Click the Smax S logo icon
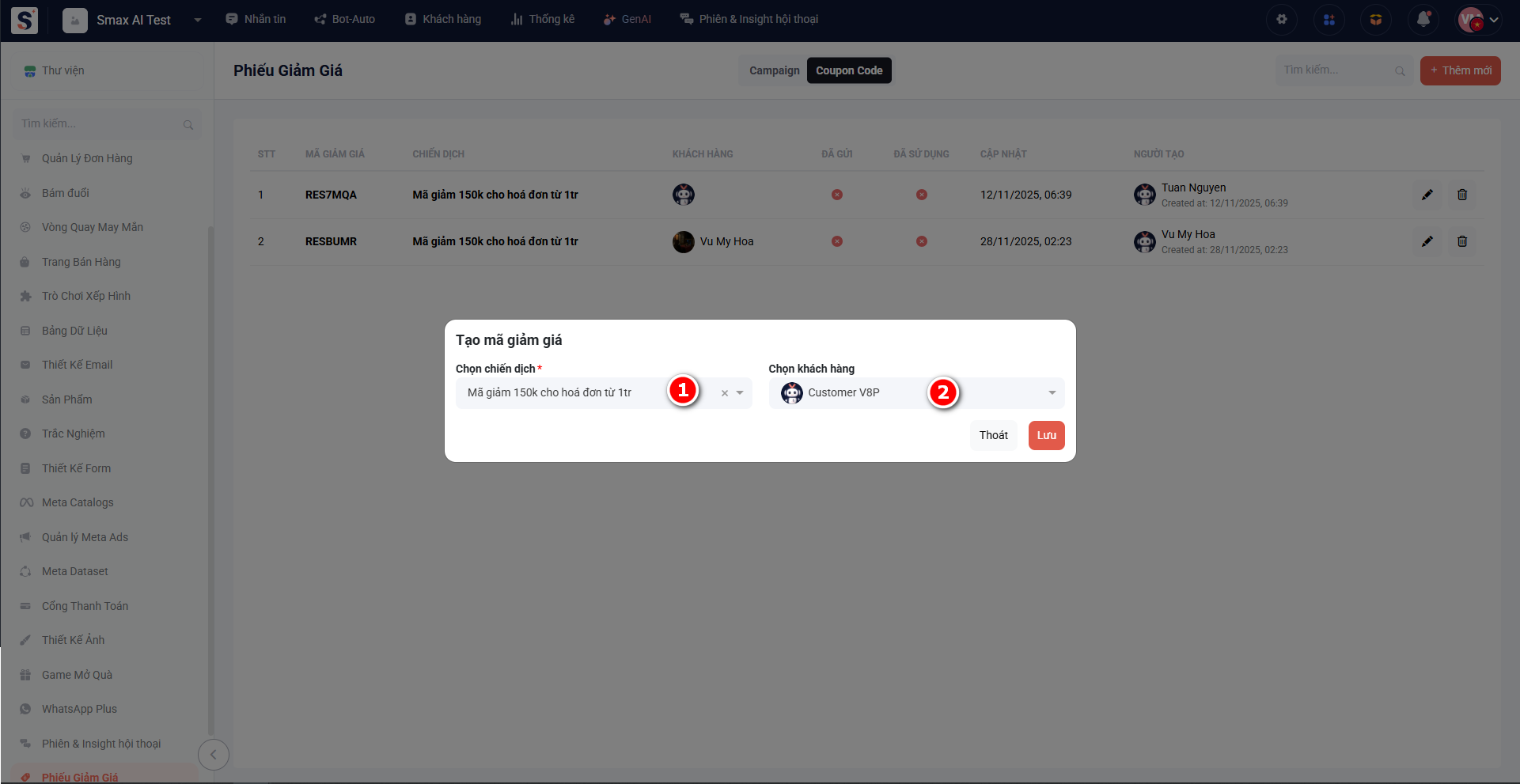Screen dimensions: 1520x784 [x=25, y=20]
